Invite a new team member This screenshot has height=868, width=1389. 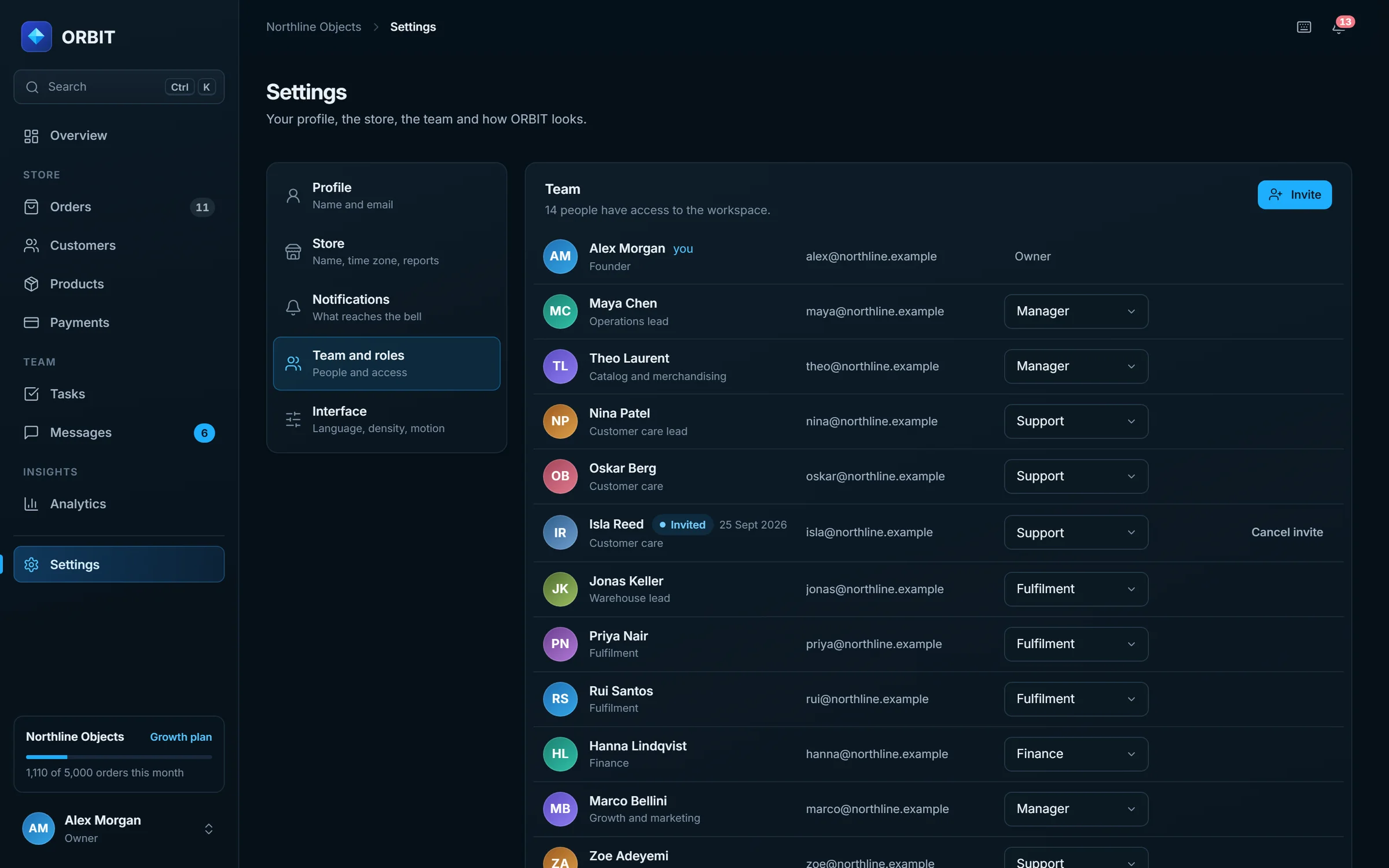1295,195
